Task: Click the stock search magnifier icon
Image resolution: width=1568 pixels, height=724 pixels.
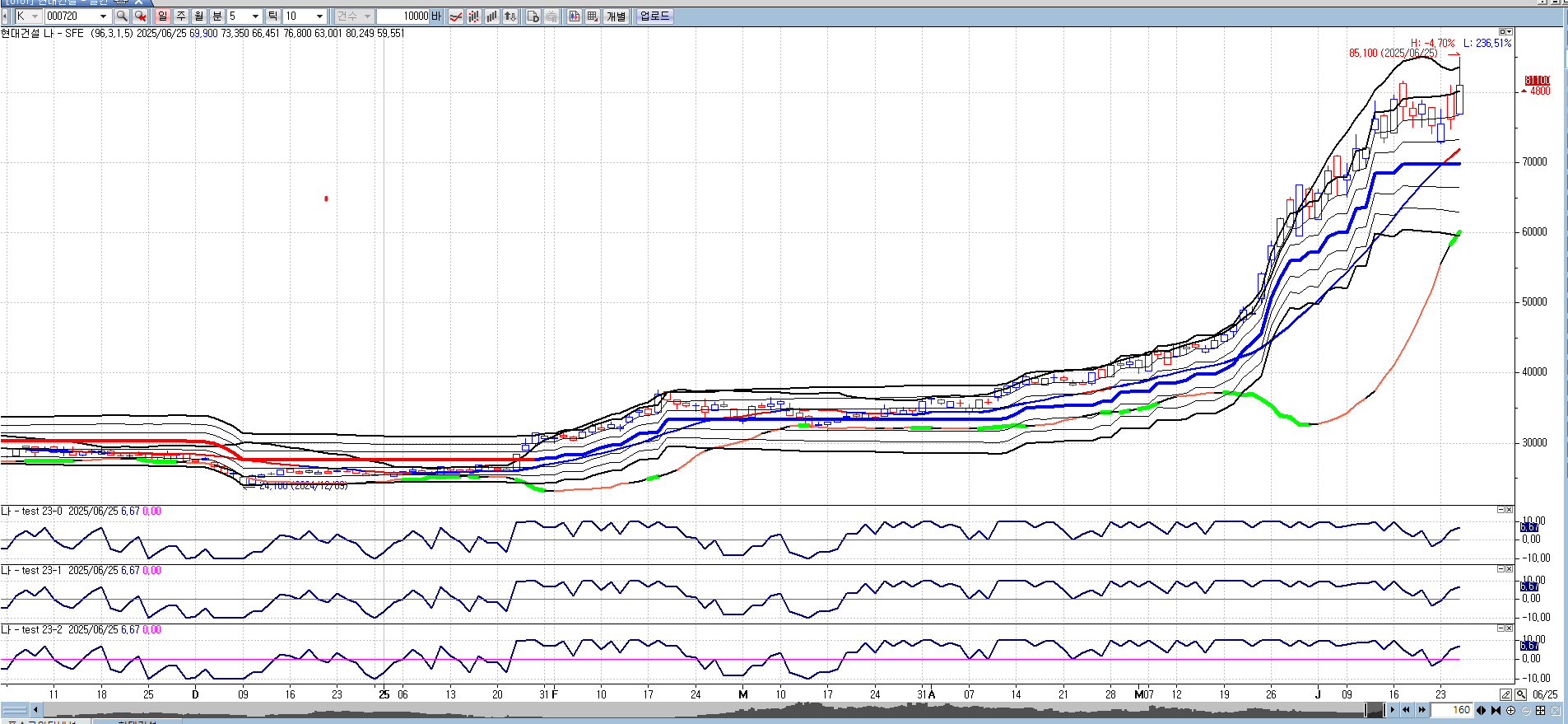Action: coord(122,16)
